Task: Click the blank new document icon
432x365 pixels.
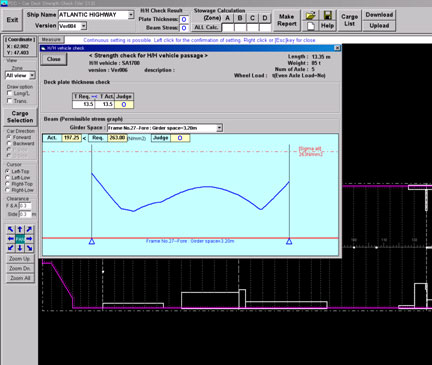Action: click(310, 26)
